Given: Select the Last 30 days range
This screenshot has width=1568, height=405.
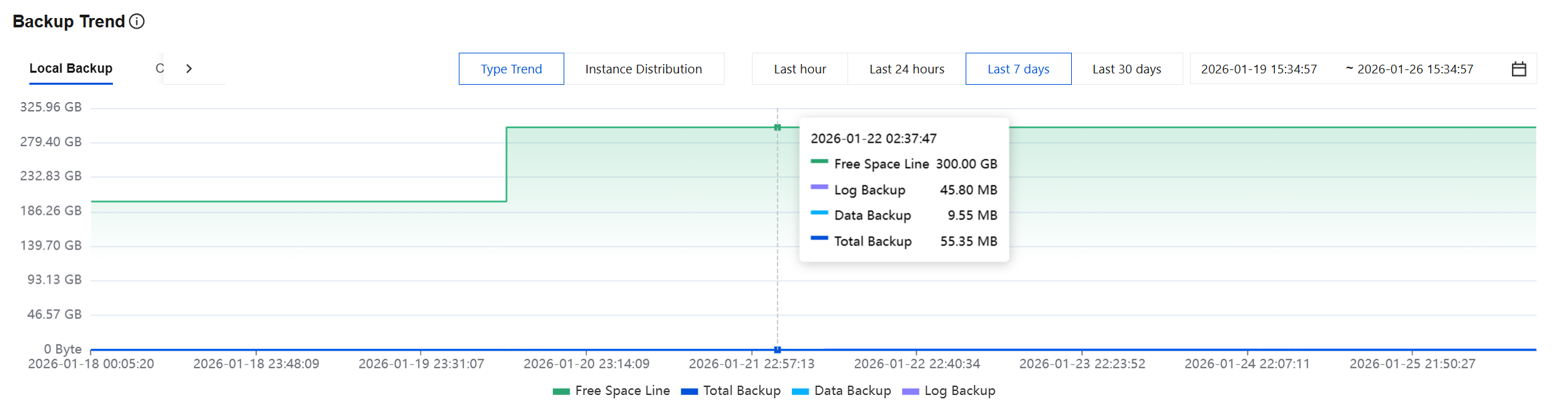Looking at the screenshot, I should point(1126,69).
